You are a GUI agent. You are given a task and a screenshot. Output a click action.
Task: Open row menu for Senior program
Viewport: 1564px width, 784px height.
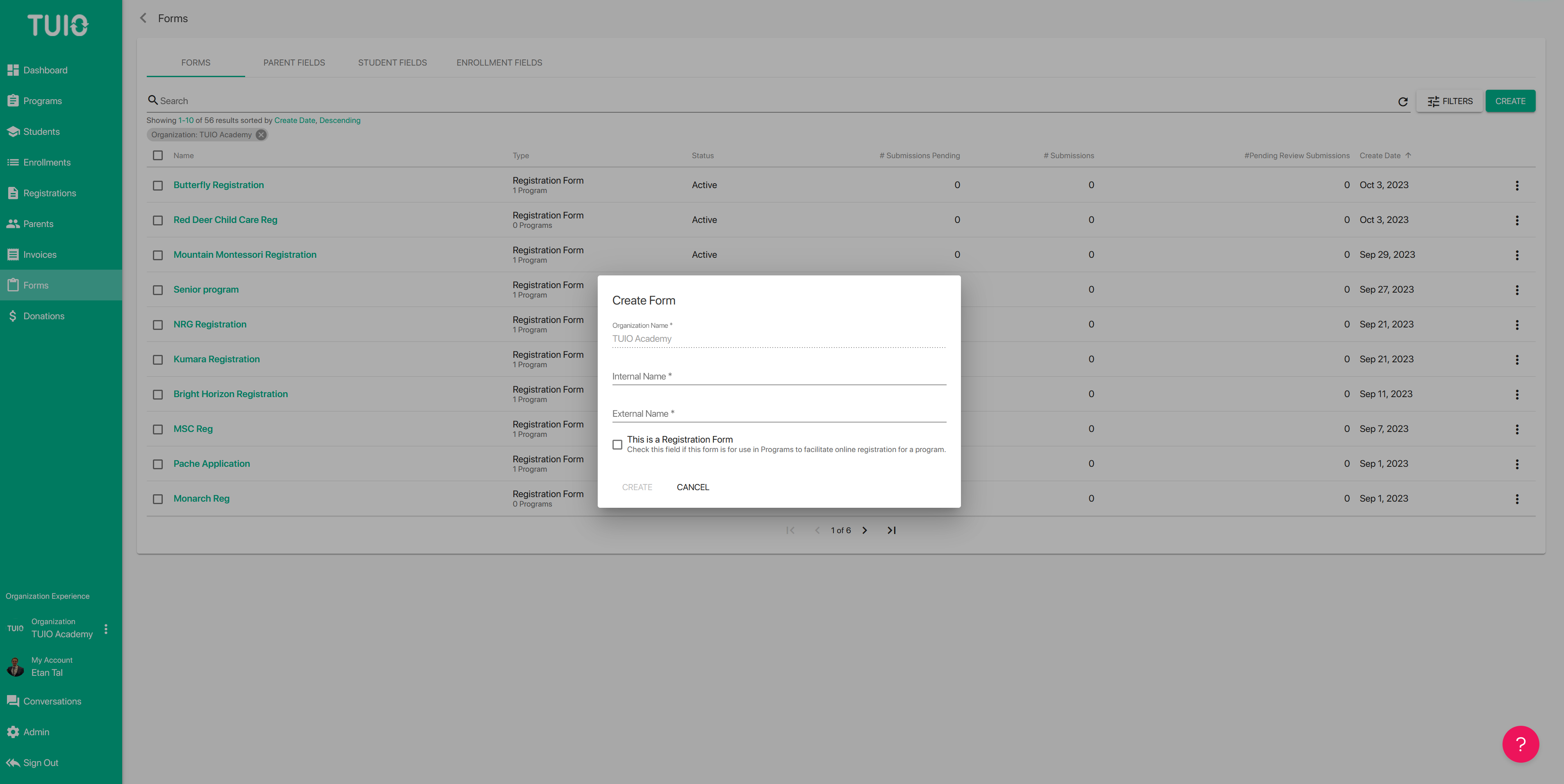[x=1516, y=290]
